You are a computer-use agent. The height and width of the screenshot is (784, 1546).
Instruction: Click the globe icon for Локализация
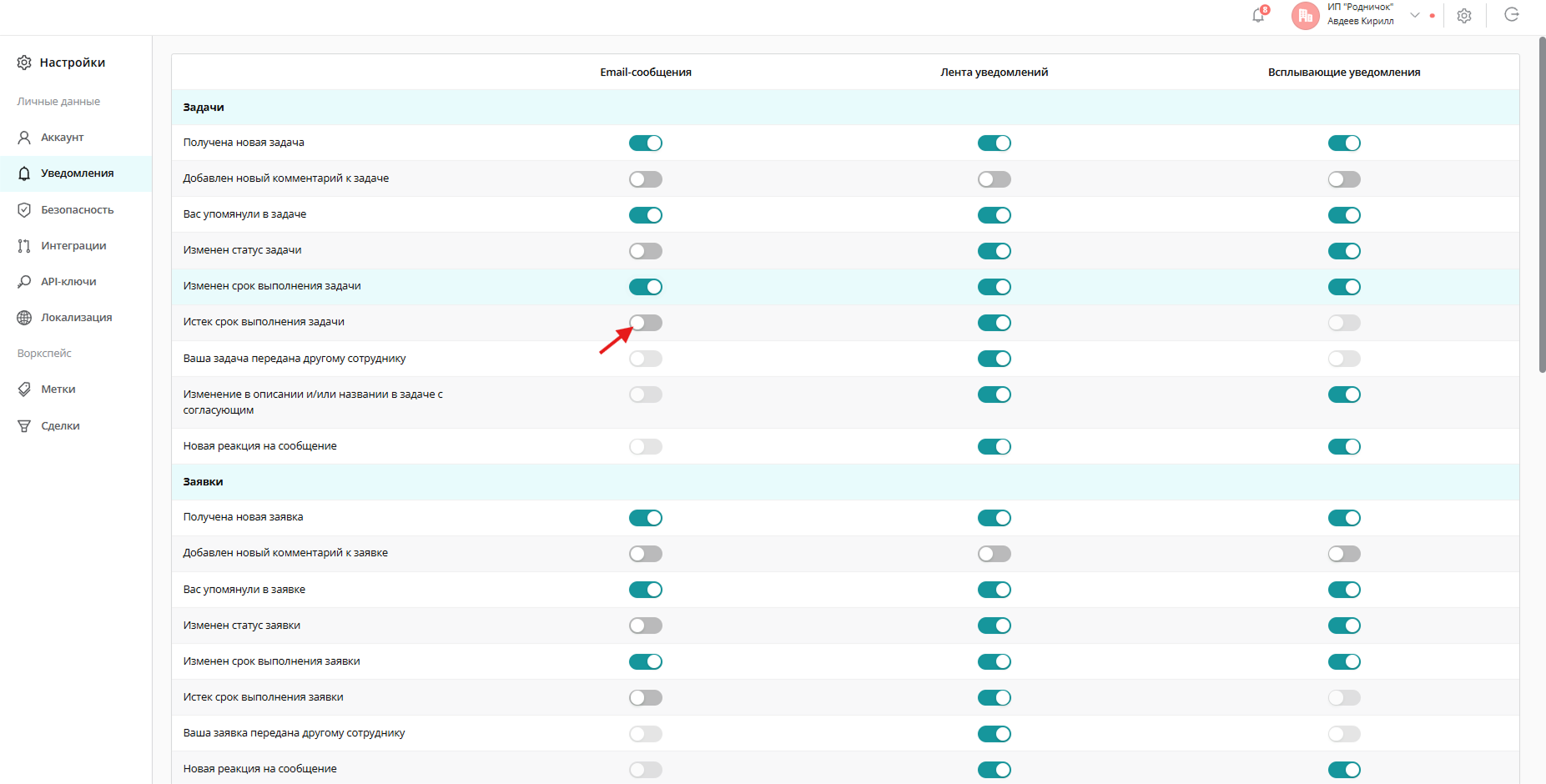coord(24,318)
